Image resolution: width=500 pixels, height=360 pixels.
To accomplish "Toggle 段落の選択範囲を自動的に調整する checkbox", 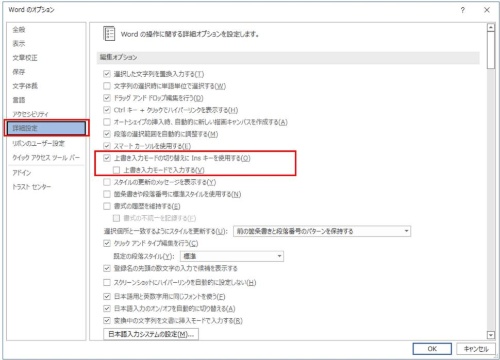I will (107, 134).
